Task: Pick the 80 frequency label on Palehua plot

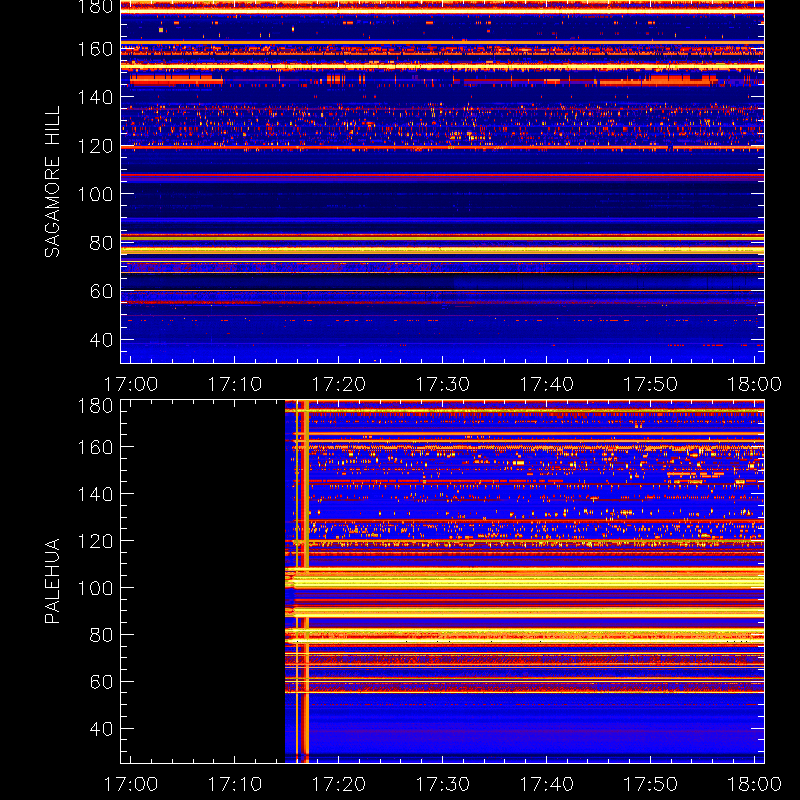Action: (101, 635)
